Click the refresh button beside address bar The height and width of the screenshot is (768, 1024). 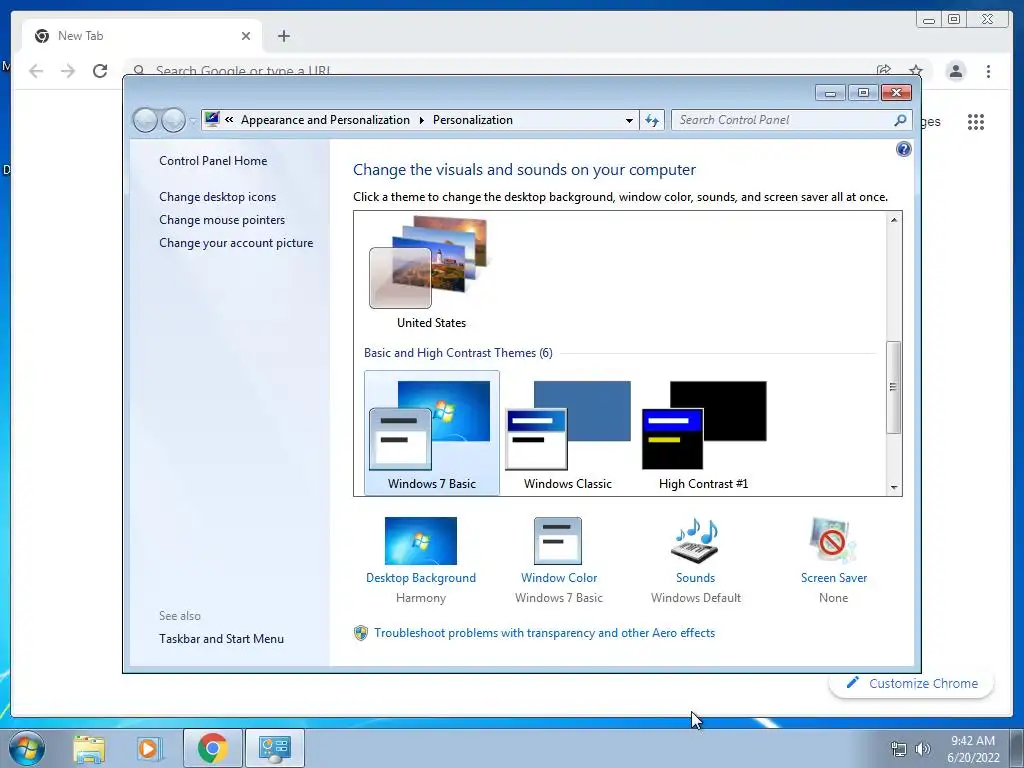[x=652, y=120]
